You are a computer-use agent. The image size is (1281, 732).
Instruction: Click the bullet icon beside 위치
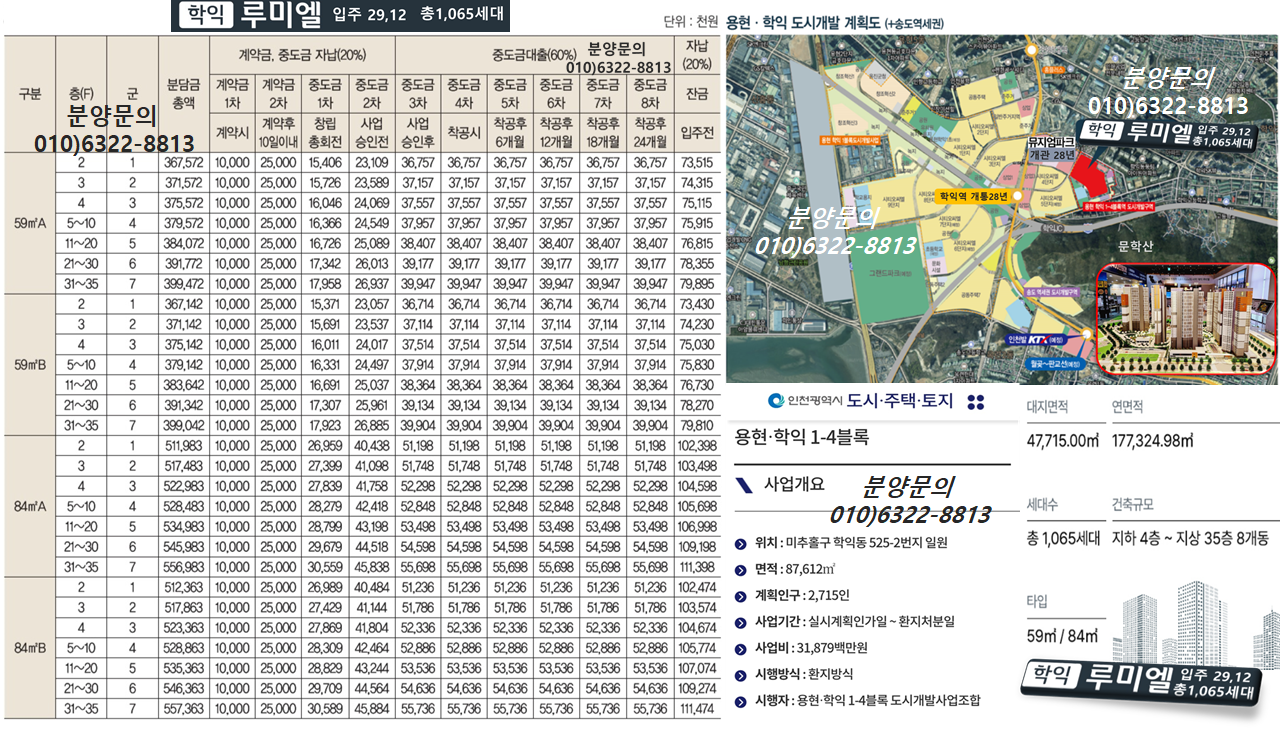[740, 543]
